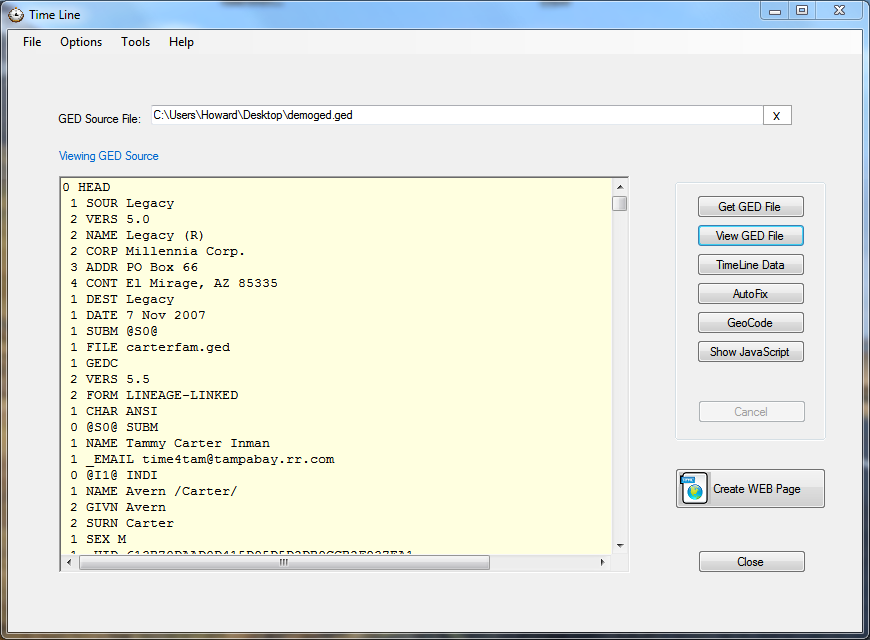Click the Viewing GED Source label
Screen dimensions: 870x640
coord(108,156)
